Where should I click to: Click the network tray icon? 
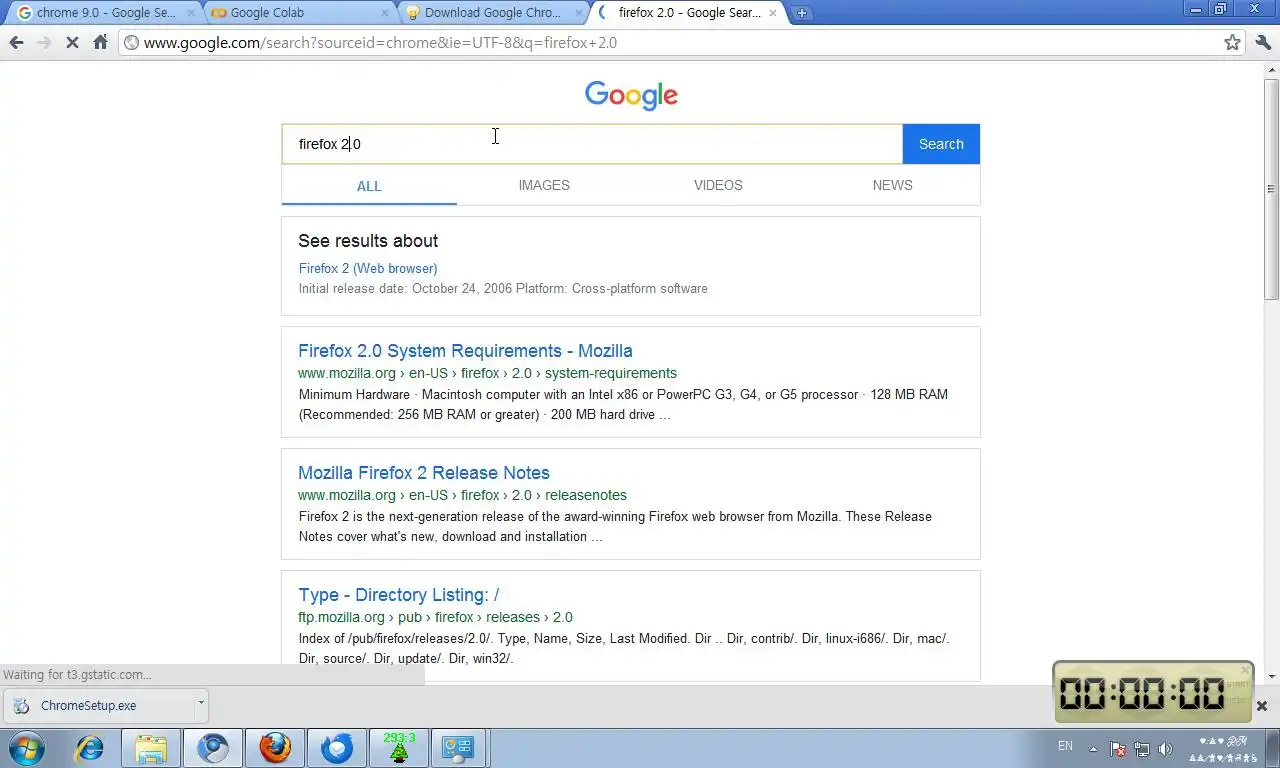pos(1142,749)
